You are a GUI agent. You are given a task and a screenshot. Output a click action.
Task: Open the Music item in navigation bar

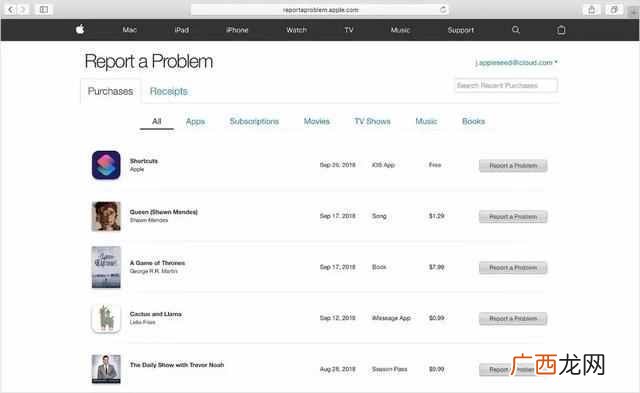[x=400, y=30]
